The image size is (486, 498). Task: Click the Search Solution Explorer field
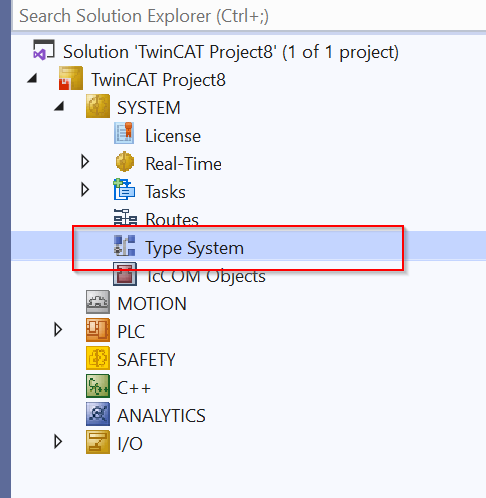click(249, 16)
